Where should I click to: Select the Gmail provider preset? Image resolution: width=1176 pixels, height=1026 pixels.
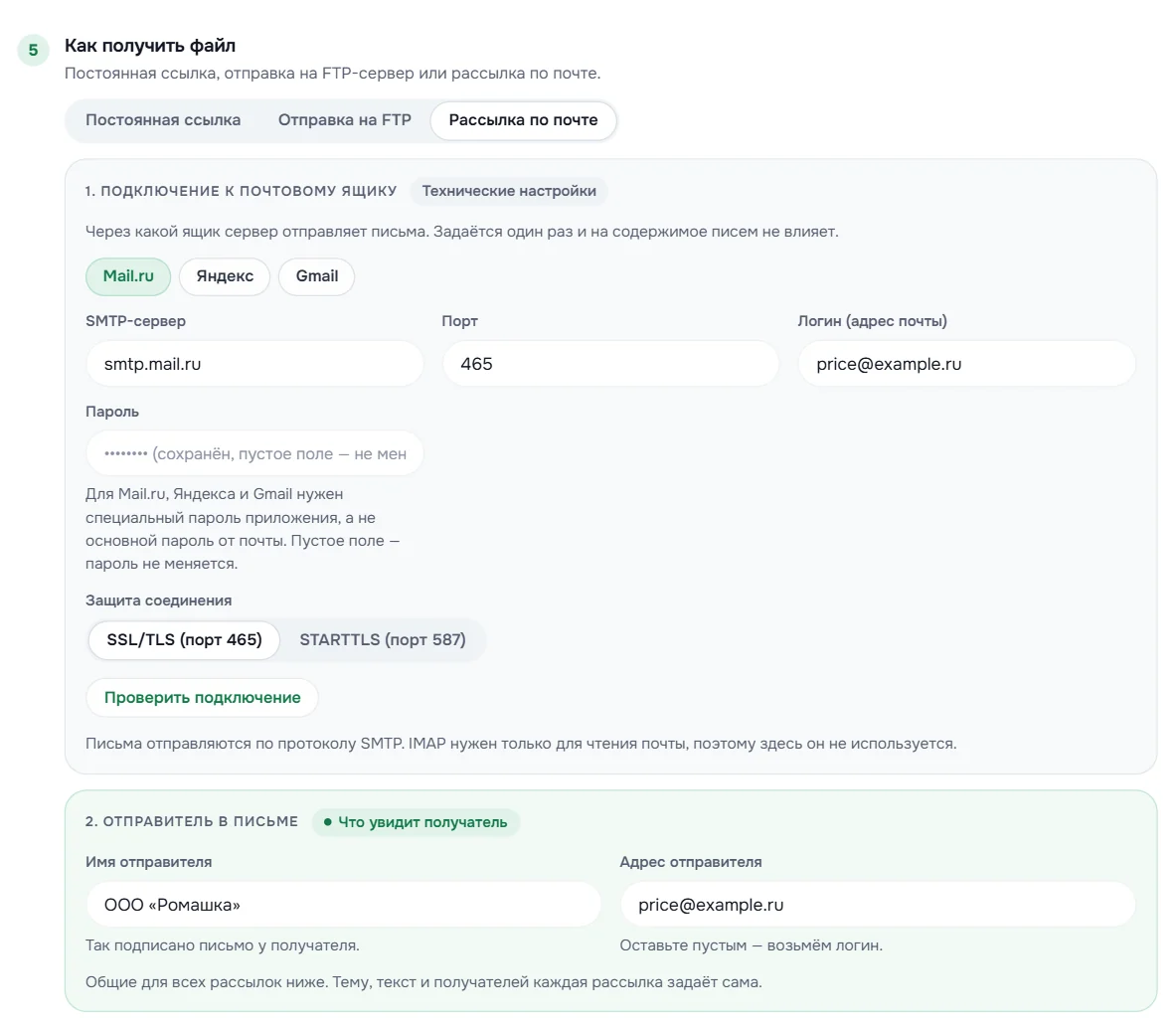316,276
